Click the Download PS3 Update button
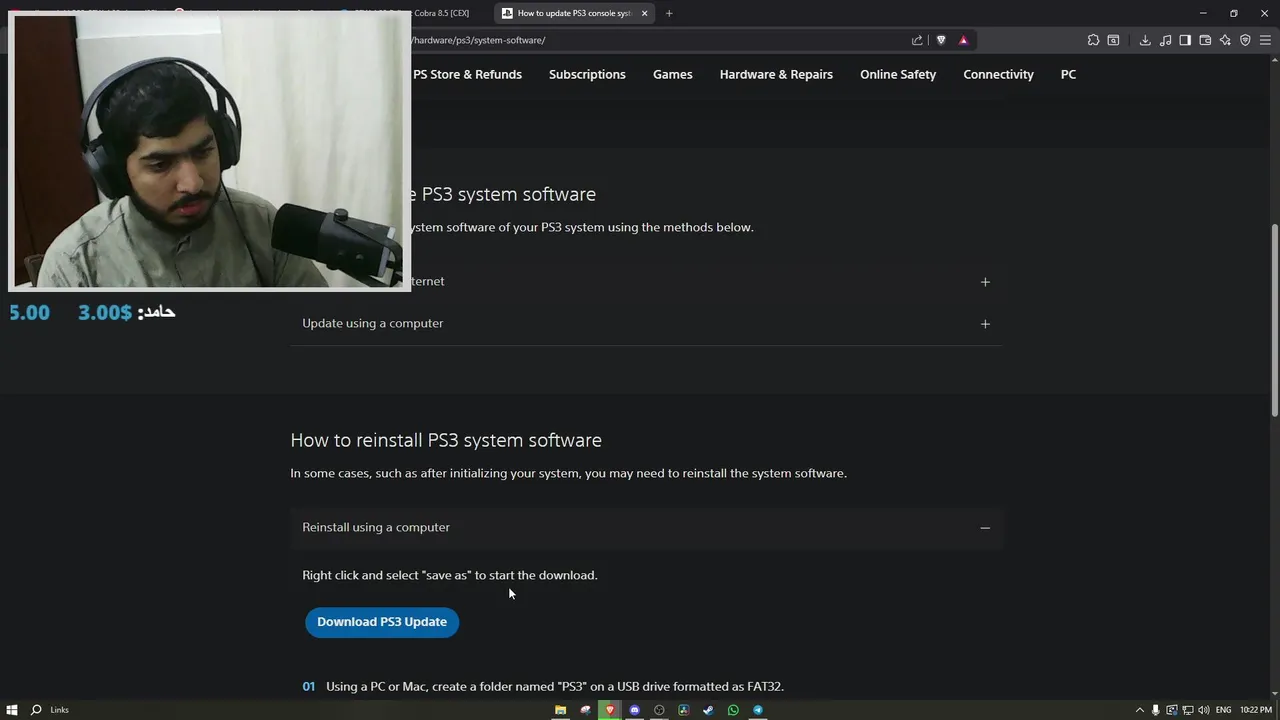The image size is (1280, 720). point(382,622)
